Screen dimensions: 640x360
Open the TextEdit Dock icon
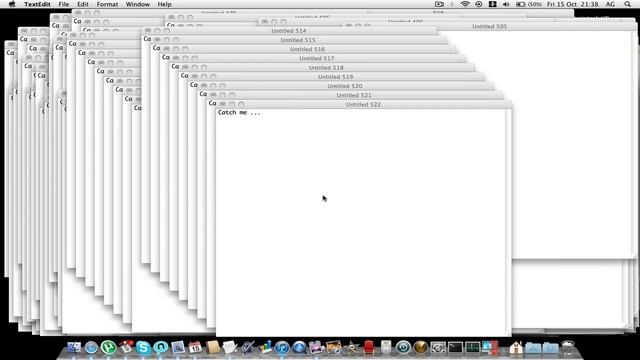tap(229, 347)
